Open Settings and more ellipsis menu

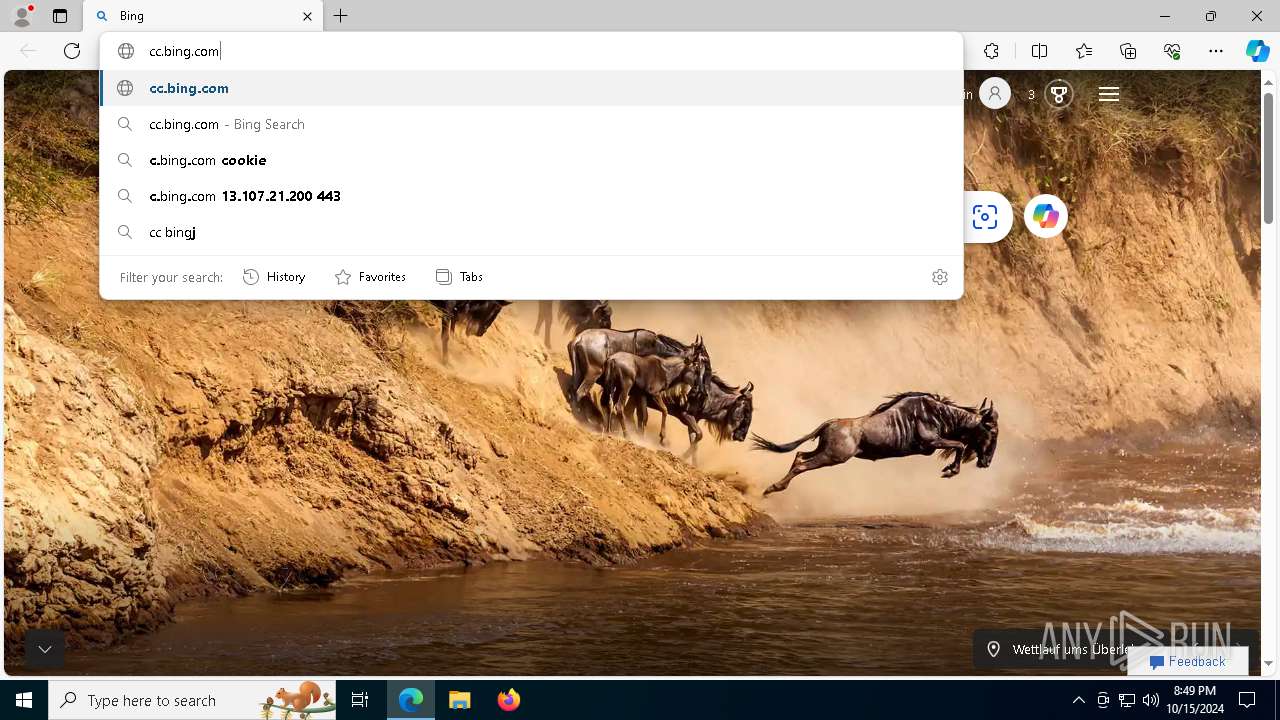[x=1216, y=51]
